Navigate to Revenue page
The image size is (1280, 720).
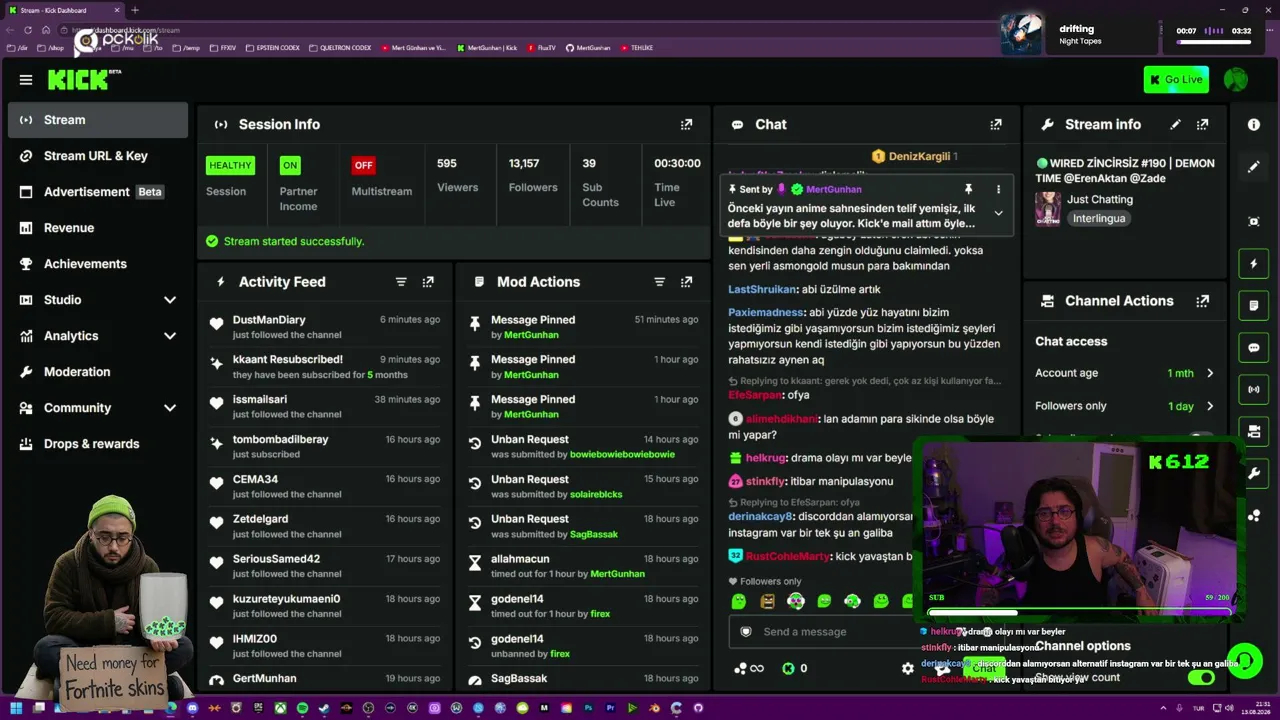tap(98, 228)
